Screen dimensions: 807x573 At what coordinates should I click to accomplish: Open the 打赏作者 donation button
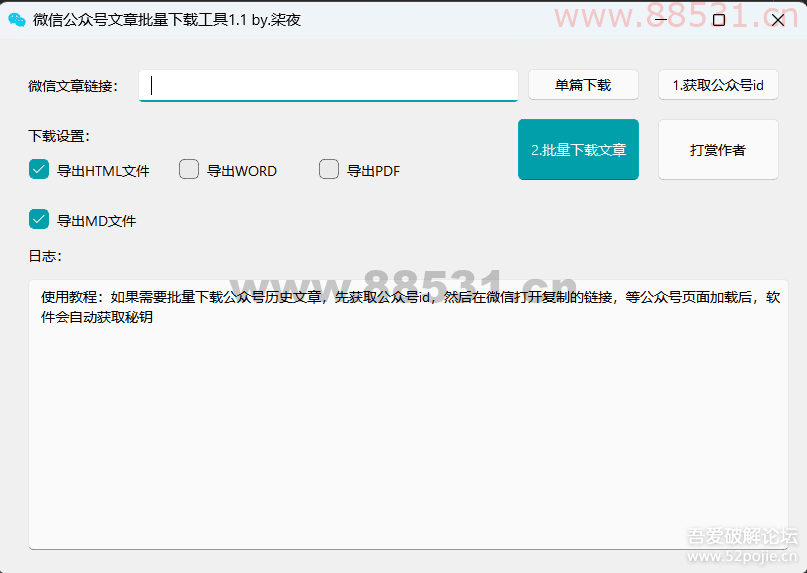pyautogui.click(x=717, y=150)
